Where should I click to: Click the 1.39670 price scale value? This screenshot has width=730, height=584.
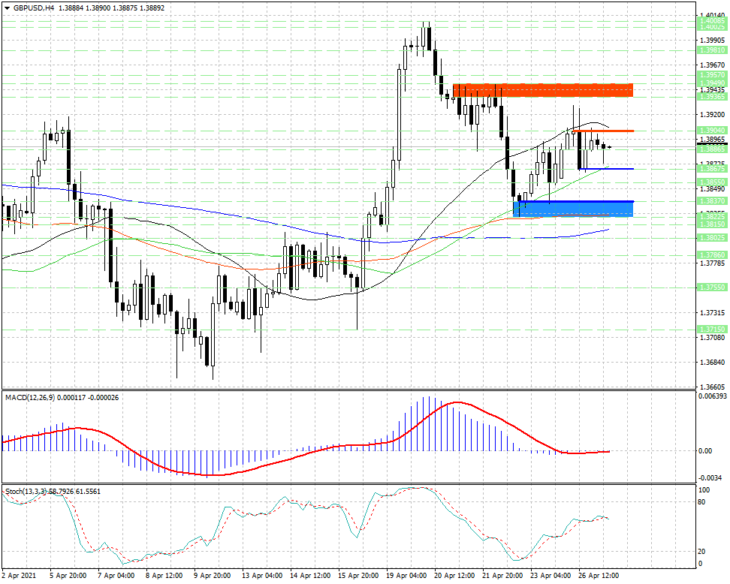[712, 65]
